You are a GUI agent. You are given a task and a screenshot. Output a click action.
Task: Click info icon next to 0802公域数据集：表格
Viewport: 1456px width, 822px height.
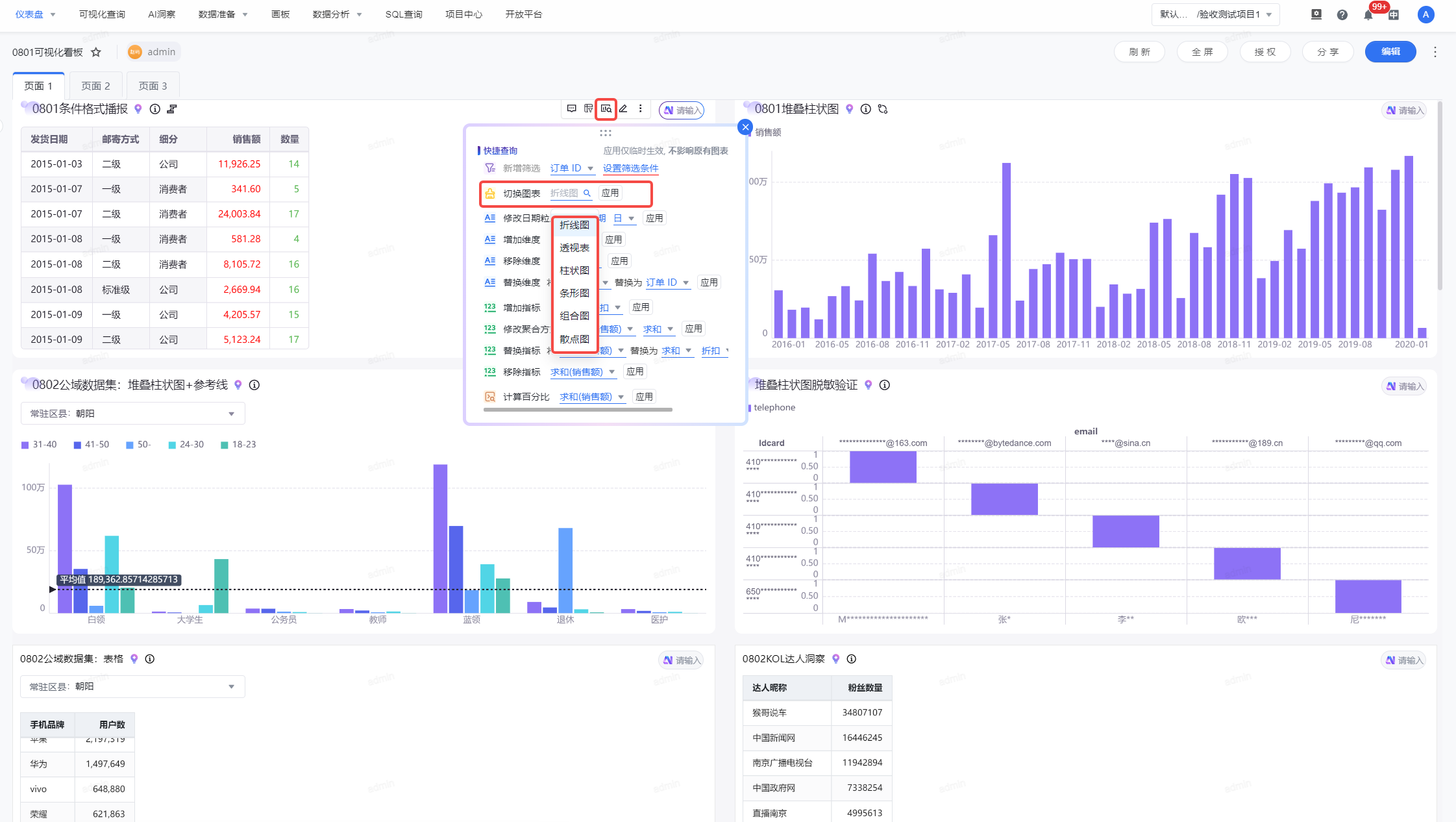pyautogui.click(x=150, y=658)
